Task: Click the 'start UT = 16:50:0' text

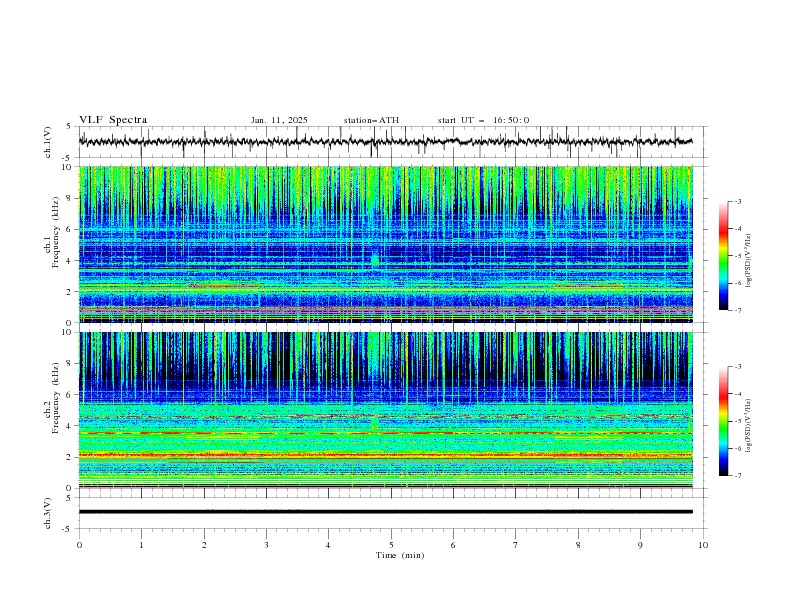Action: tap(483, 120)
